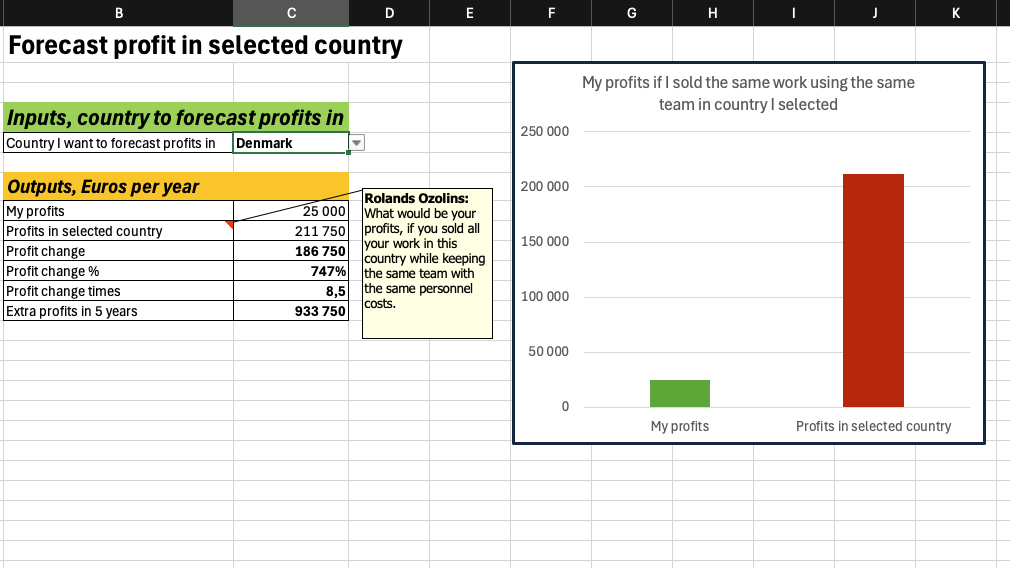Select the 211 750 value cell

pos(291,231)
